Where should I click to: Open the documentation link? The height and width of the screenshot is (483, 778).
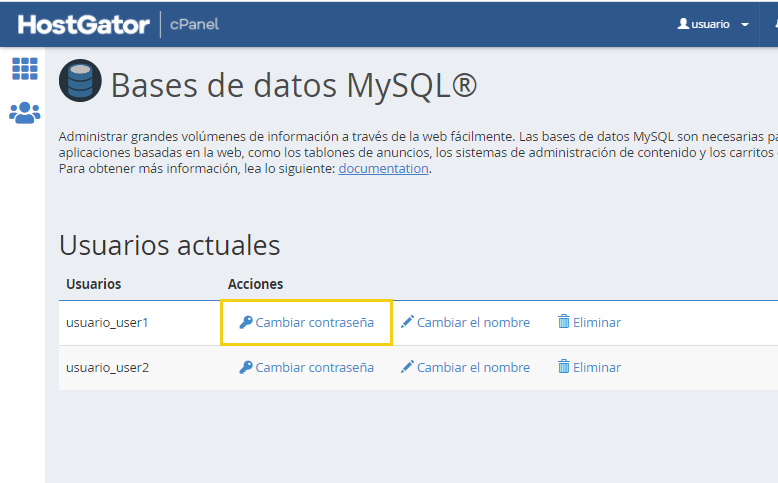384,169
